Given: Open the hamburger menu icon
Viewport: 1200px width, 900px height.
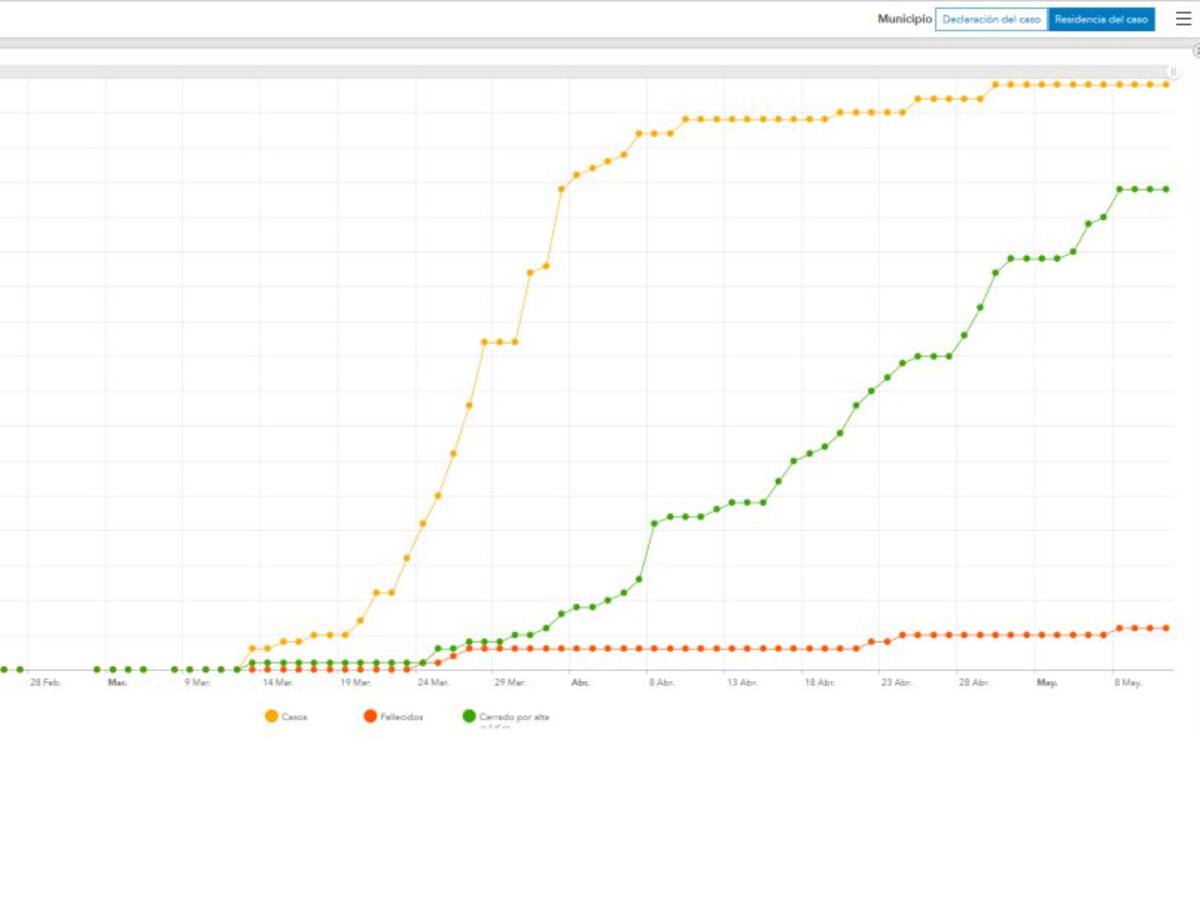Looking at the screenshot, I should [1183, 19].
